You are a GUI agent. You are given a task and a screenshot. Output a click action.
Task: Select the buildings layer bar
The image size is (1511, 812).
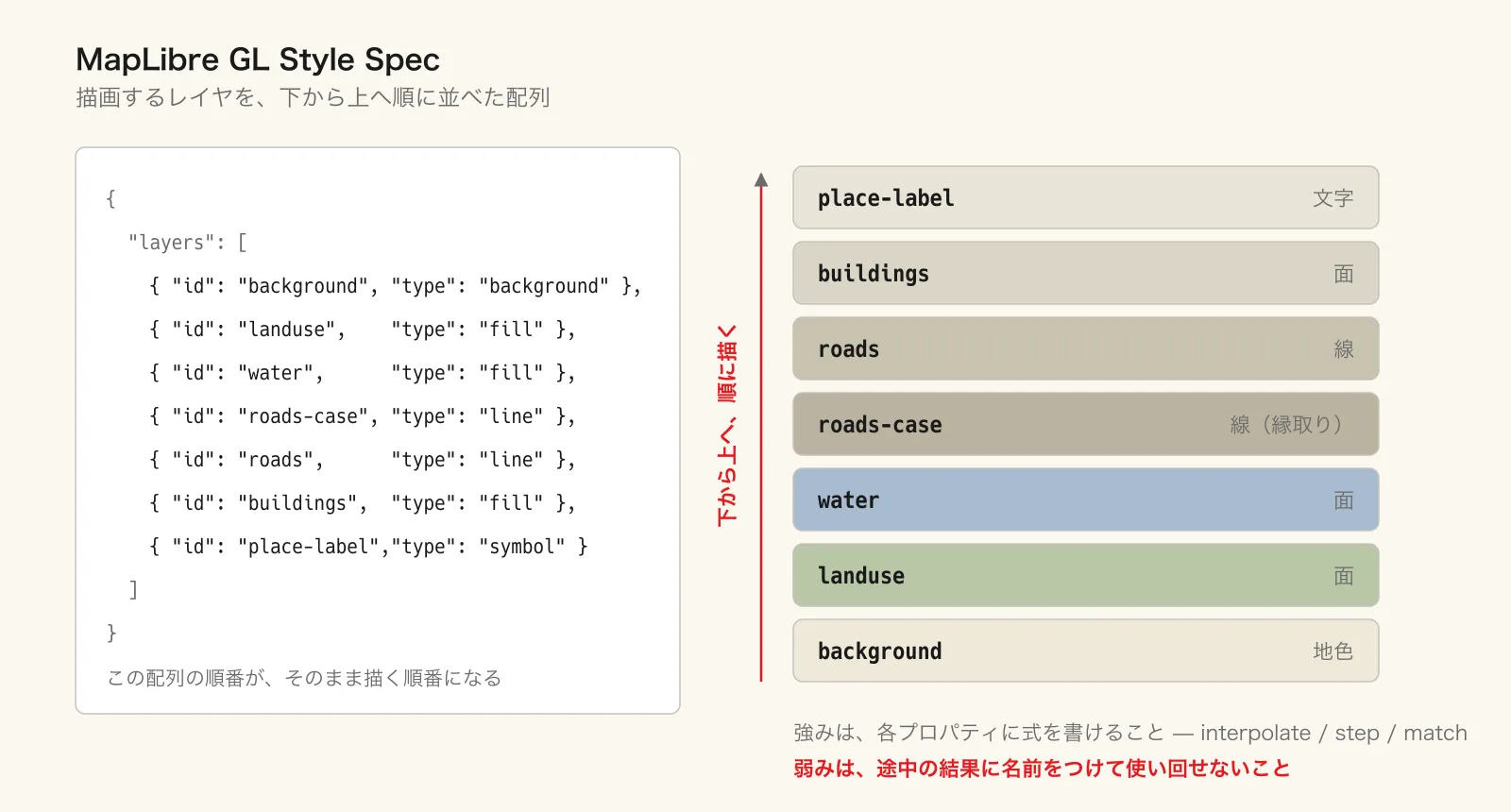coord(1086,273)
